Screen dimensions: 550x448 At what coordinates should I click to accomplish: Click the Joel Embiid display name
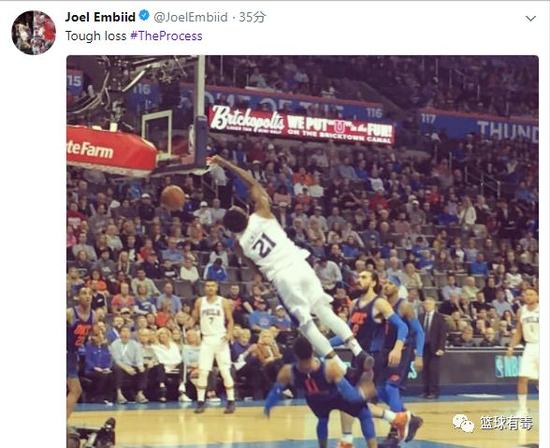click(100, 17)
